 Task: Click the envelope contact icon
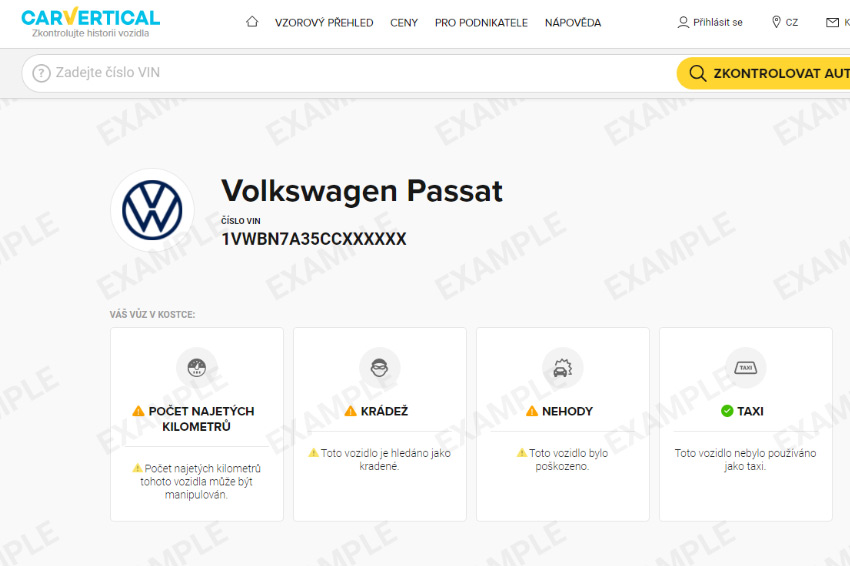[832, 23]
